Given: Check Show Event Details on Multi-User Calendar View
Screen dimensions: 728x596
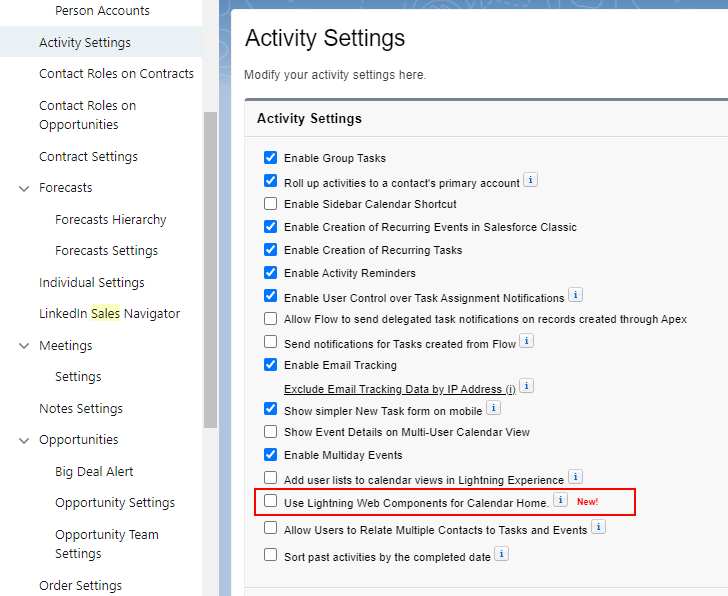Looking at the screenshot, I should [270, 432].
